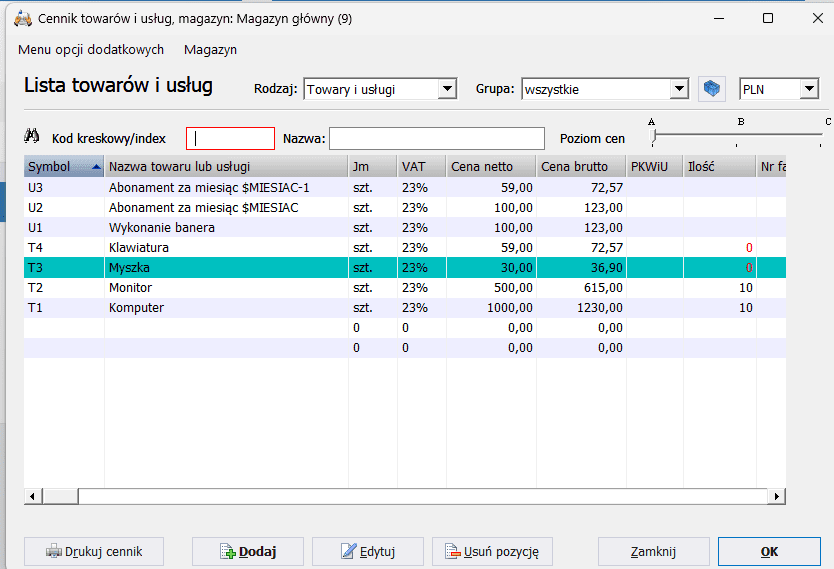Confirm with the OK button
The image size is (834, 569).
click(769, 551)
